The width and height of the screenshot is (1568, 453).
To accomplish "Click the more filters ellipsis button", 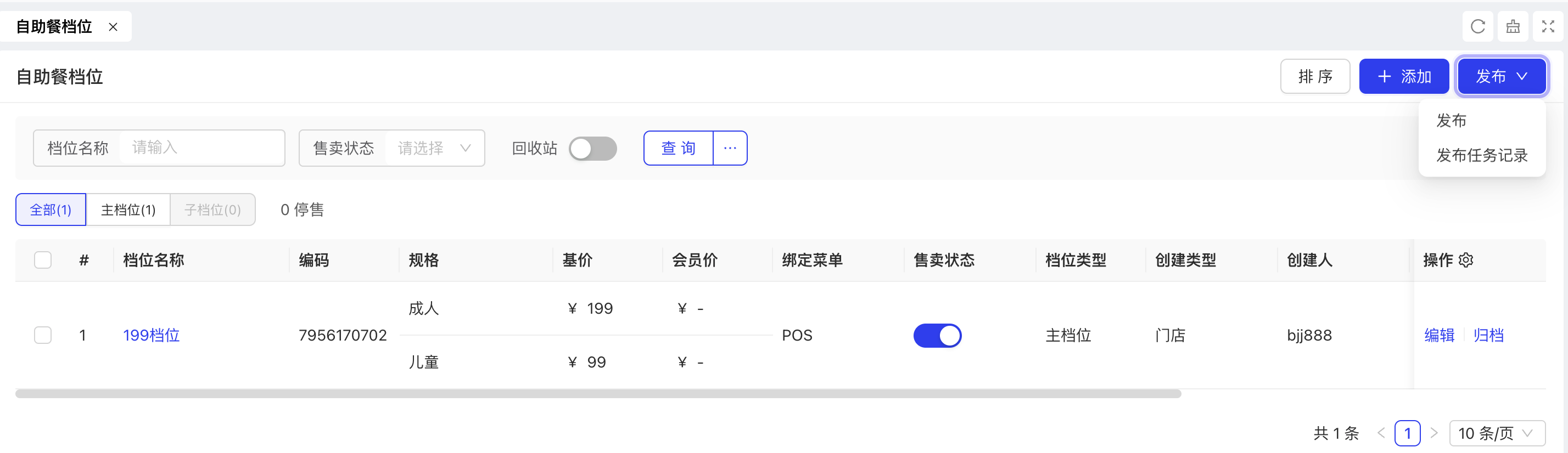I will pos(730,149).
